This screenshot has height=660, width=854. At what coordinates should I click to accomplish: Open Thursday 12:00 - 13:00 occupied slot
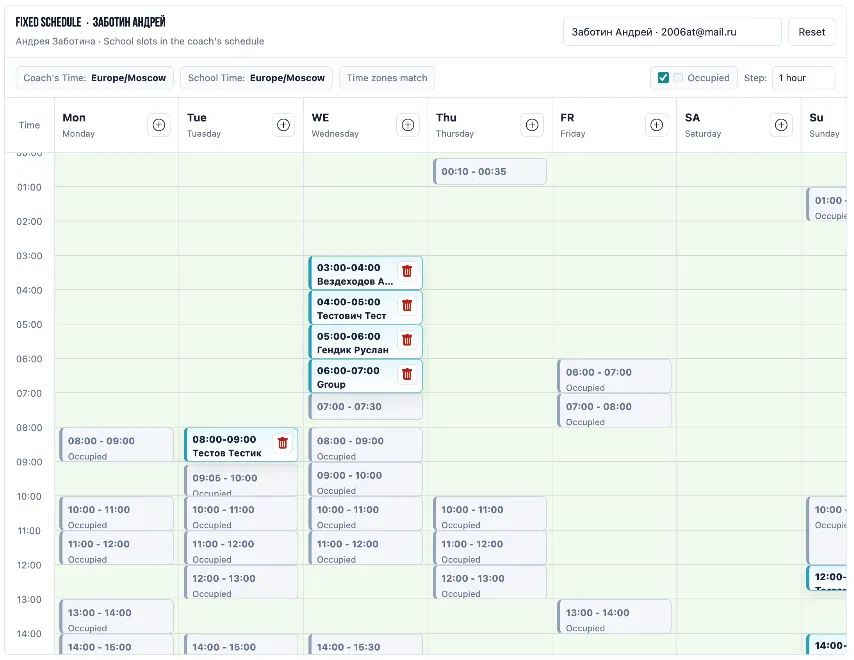pos(490,582)
